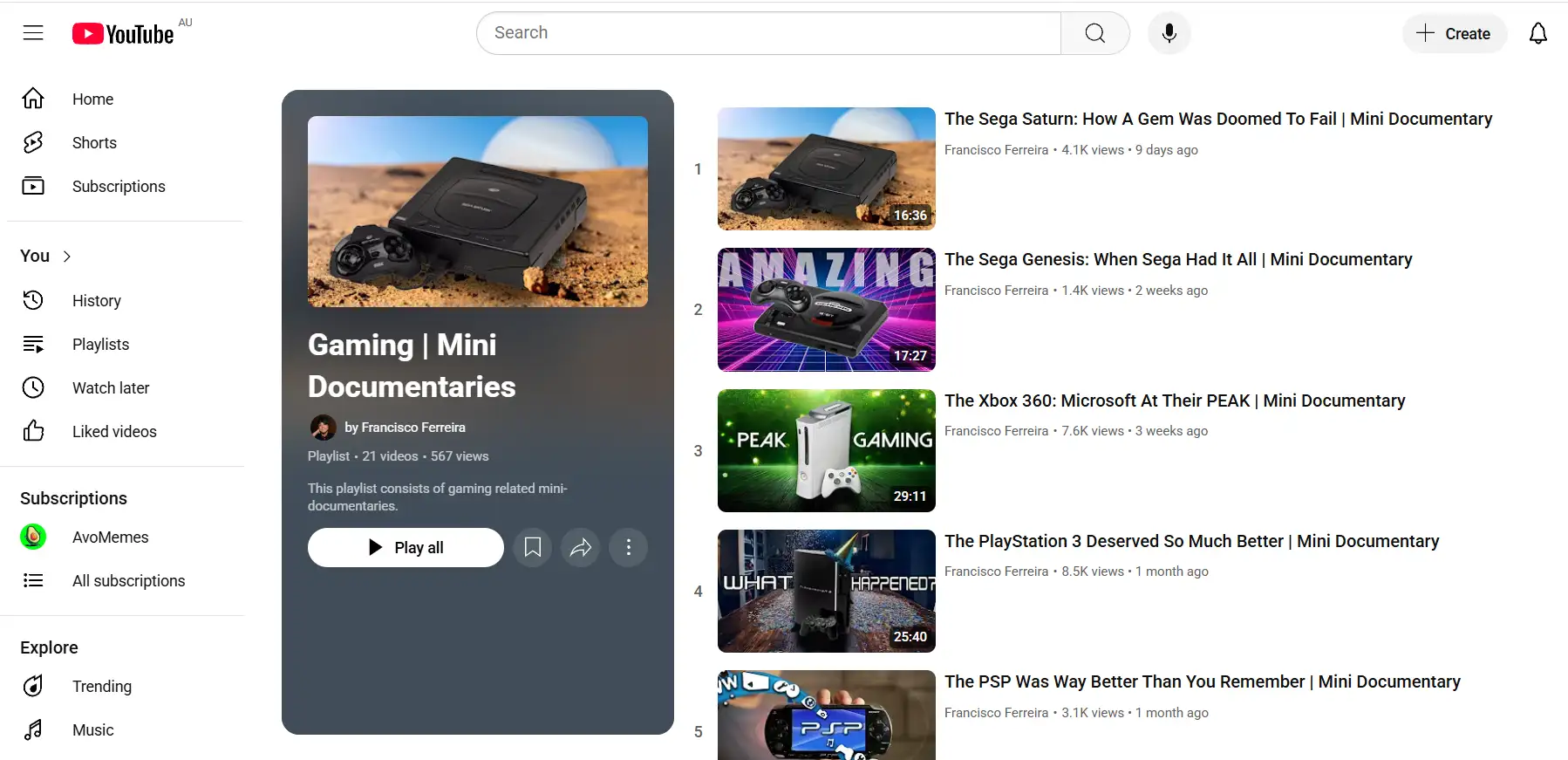Click '4.1K views • 9 days ago' text
The width and height of the screenshot is (1568, 760).
pos(1129,150)
